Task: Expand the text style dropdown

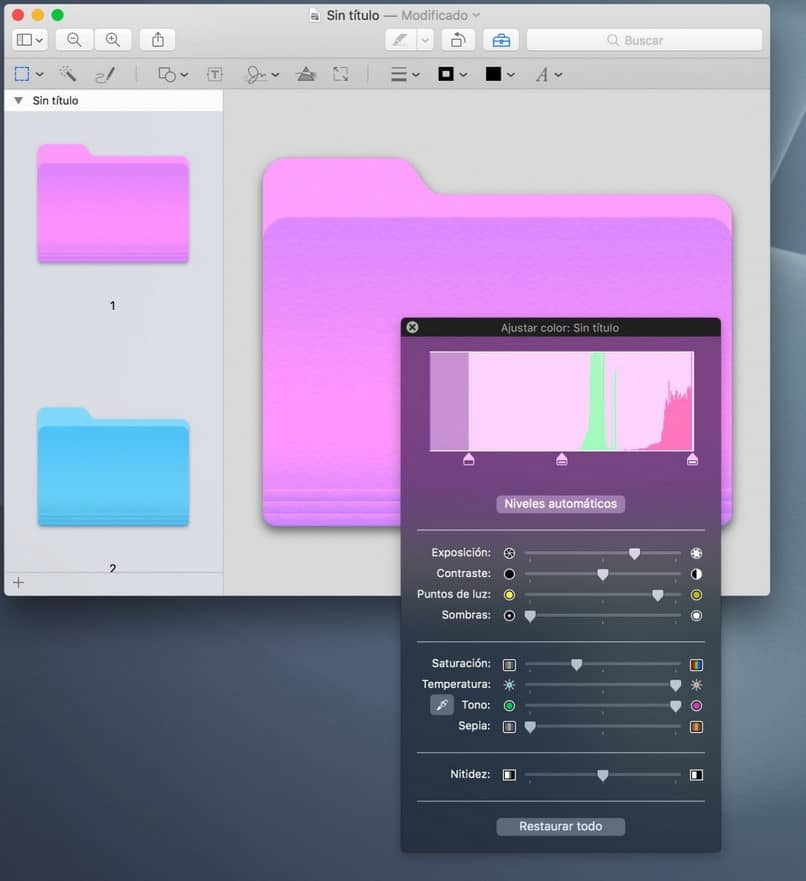Action: tap(548, 74)
